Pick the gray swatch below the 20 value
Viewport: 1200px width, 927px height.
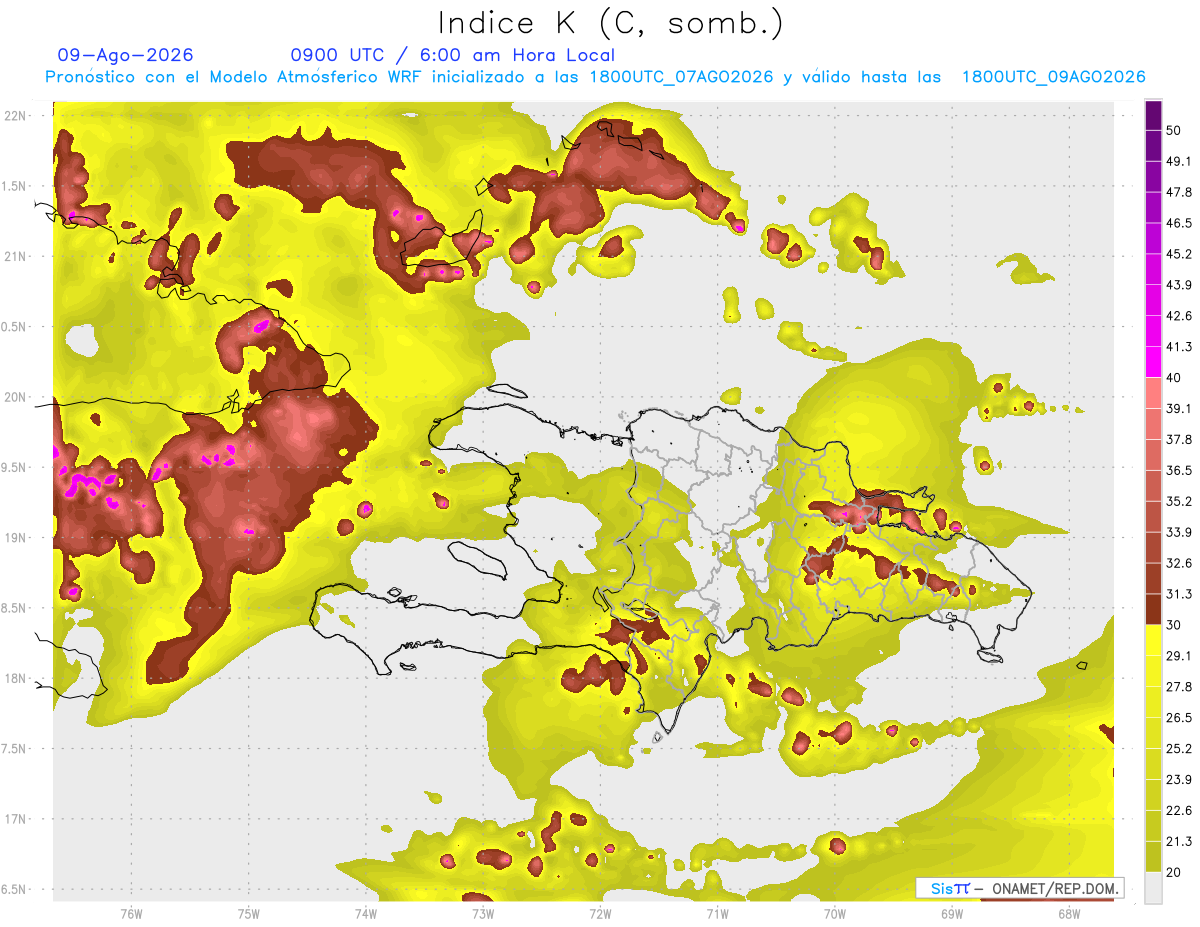click(1153, 888)
